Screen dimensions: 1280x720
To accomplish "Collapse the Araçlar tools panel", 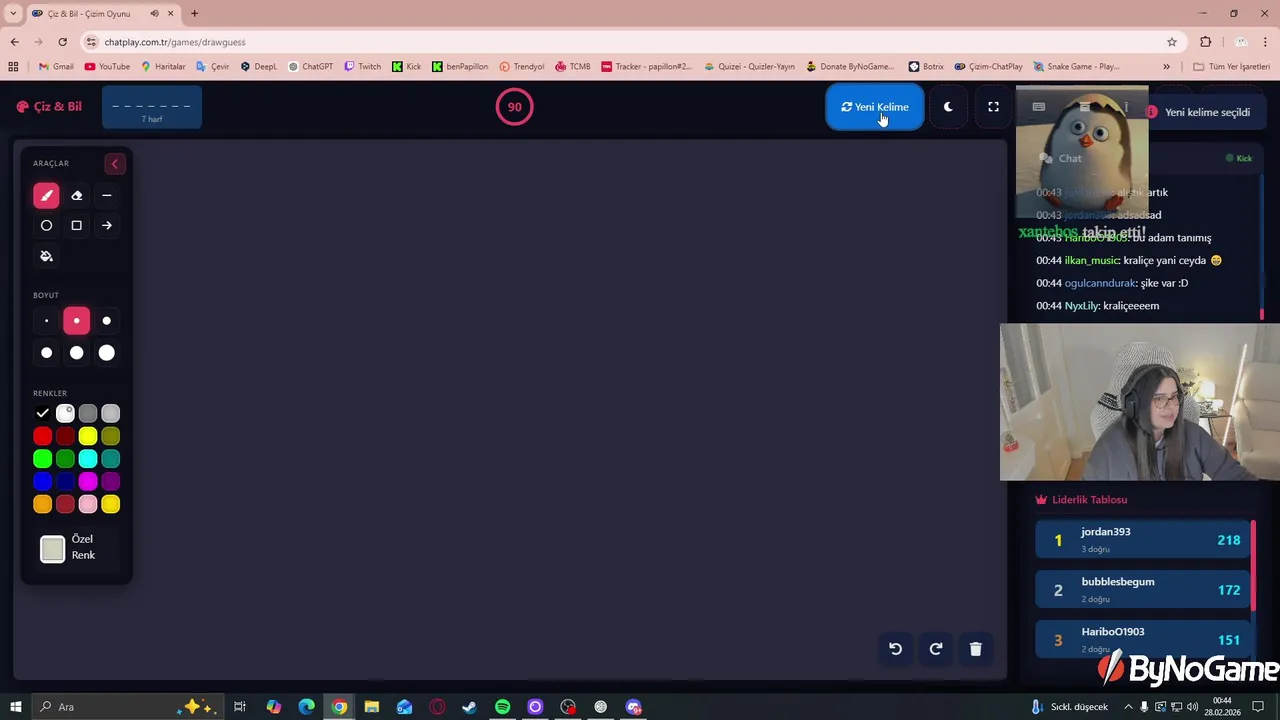I will [114, 164].
